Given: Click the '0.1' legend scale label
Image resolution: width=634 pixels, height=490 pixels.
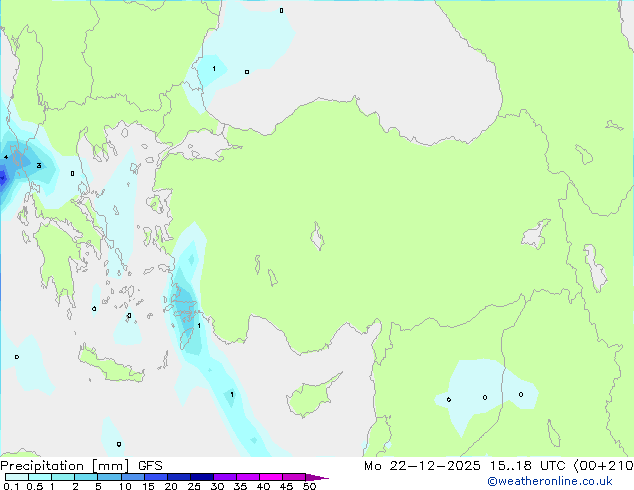Looking at the screenshot, I should click(x=11, y=486).
